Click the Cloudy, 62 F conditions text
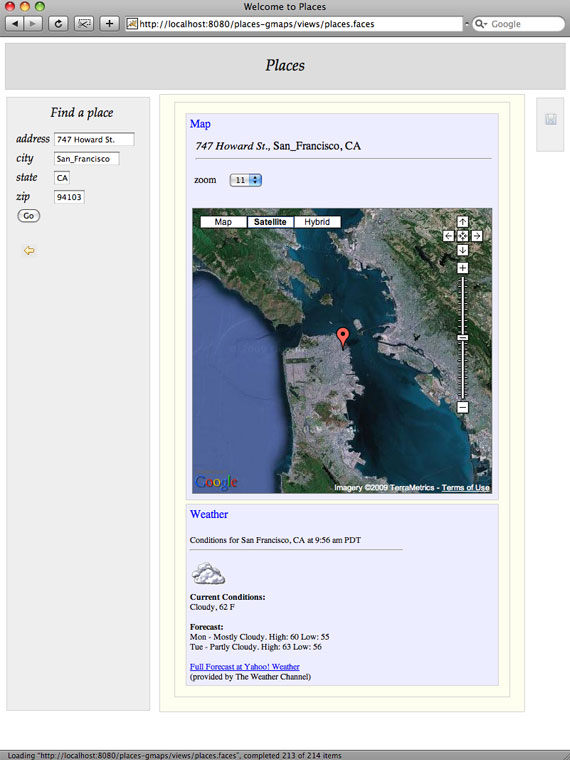The height and width of the screenshot is (760, 570). (x=212, y=607)
